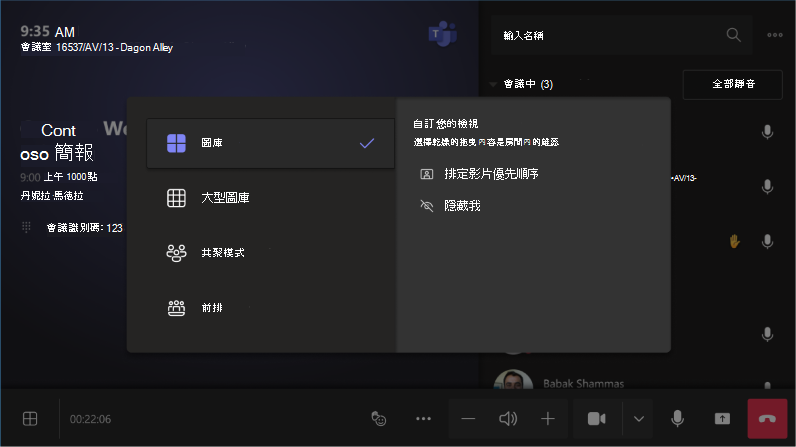Toggle microphone for the AV/13 room participant
Image resolution: width=796 pixels, height=447 pixels.
coord(768,187)
